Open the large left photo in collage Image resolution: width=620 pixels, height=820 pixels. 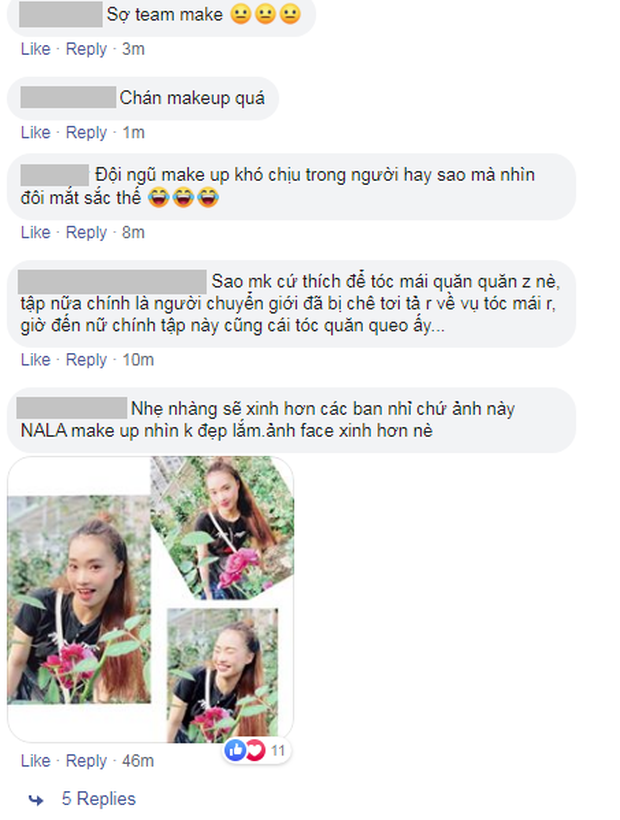click(x=79, y=599)
